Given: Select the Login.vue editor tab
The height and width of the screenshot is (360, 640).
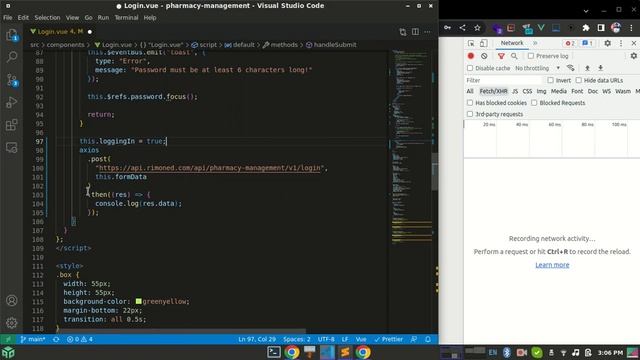Looking at the screenshot, I should pyautogui.click(x=60, y=31).
